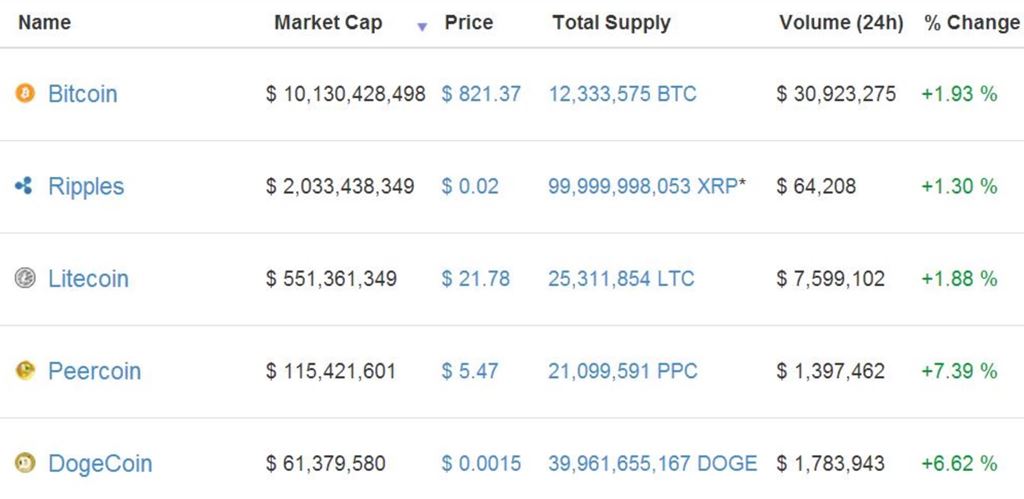1024x499 pixels.
Task: Click Peercoin price $ 5.47 link
Action: click(x=470, y=371)
